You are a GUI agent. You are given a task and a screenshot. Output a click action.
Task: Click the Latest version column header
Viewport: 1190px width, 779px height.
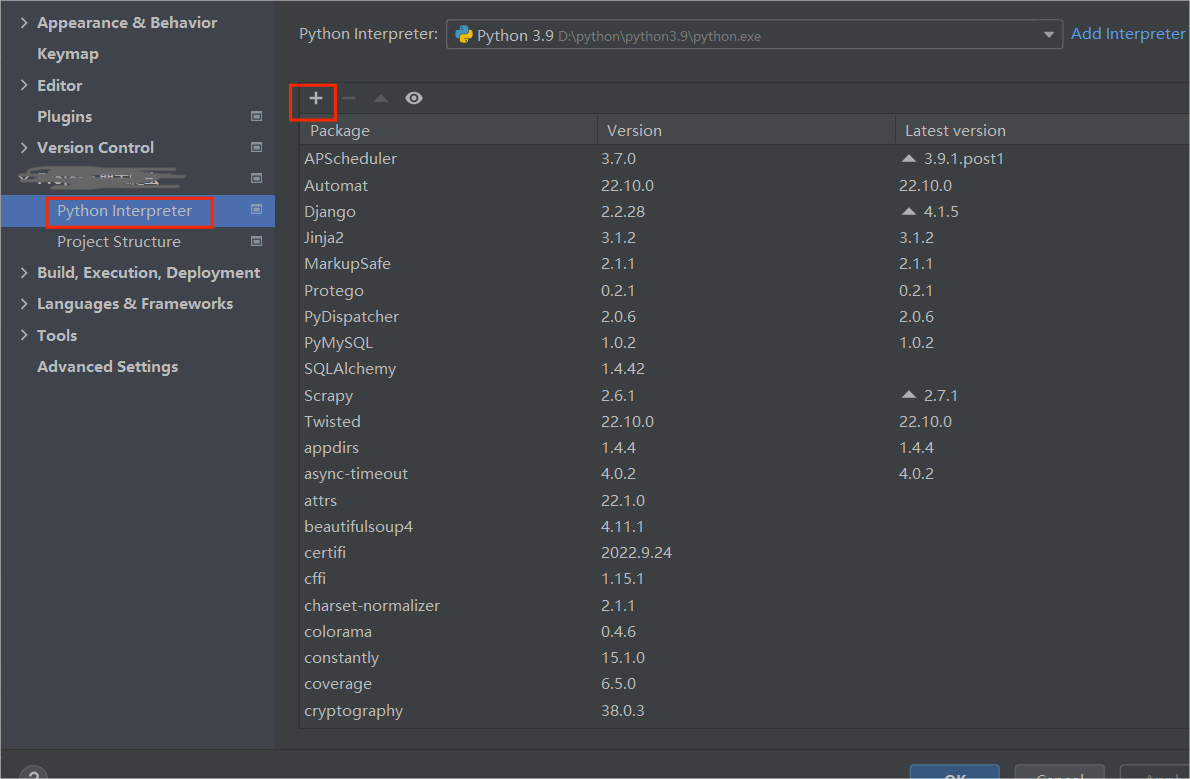(1043, 131)
